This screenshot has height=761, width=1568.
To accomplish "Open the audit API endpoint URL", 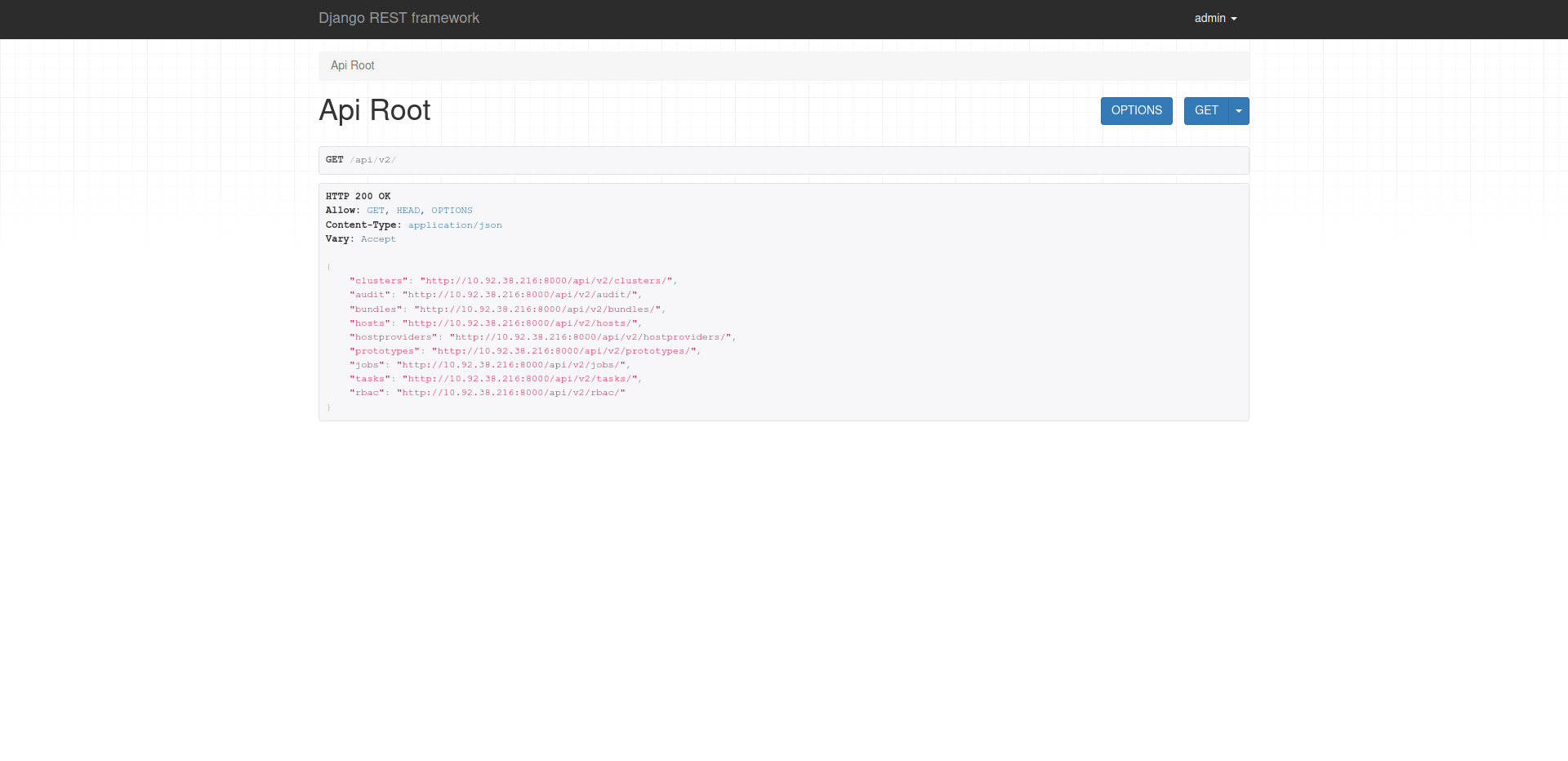I will [522, 295].
